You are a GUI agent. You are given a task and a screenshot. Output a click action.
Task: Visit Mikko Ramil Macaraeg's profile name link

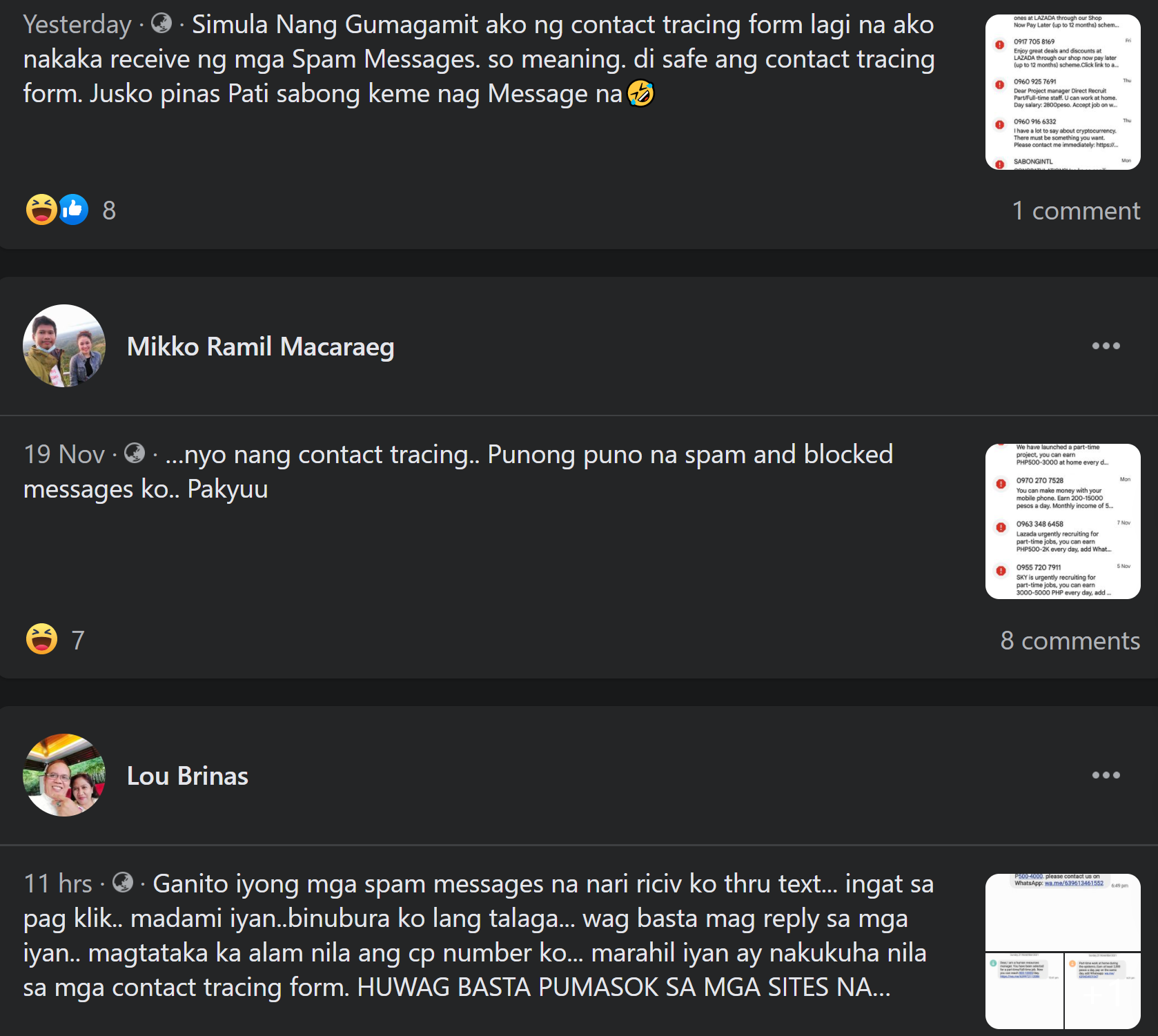pyautogui.click(x=261, y=346)
